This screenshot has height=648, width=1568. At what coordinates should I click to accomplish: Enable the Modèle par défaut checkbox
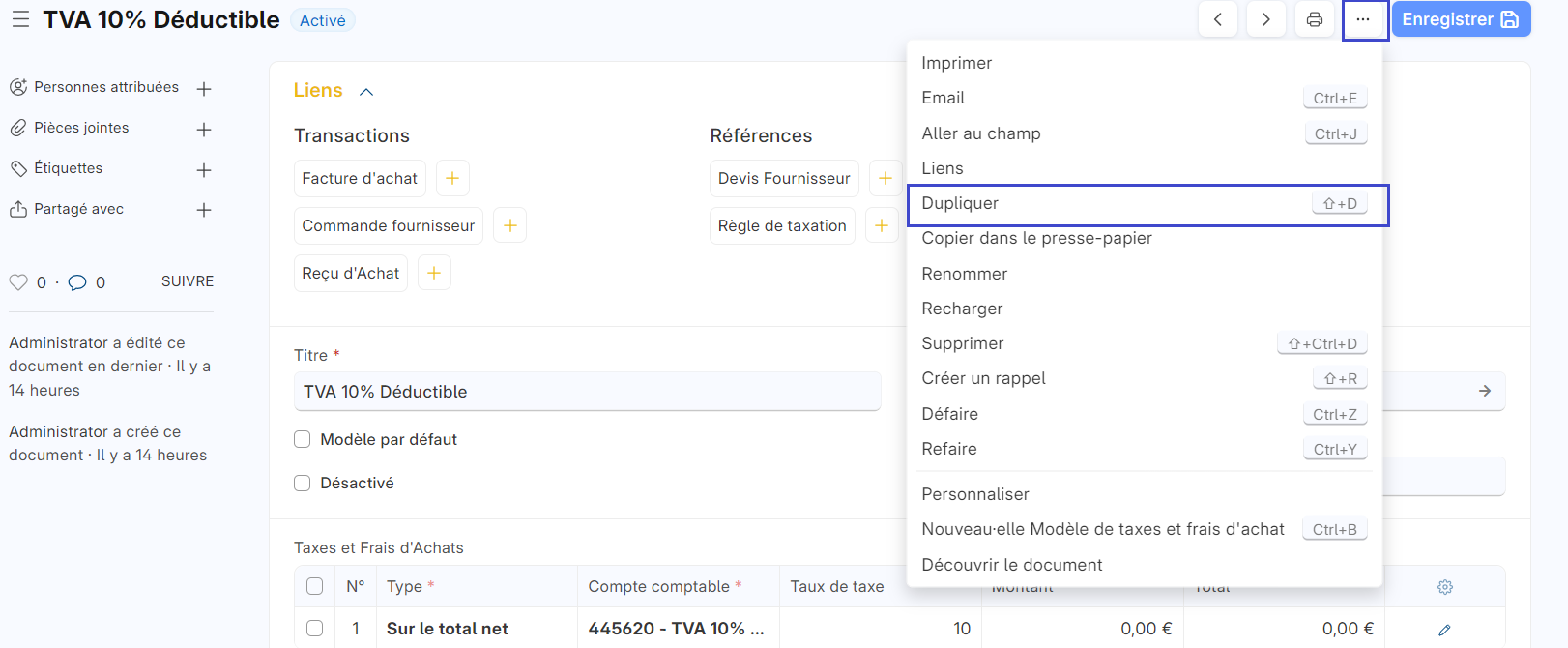(303, 439)
